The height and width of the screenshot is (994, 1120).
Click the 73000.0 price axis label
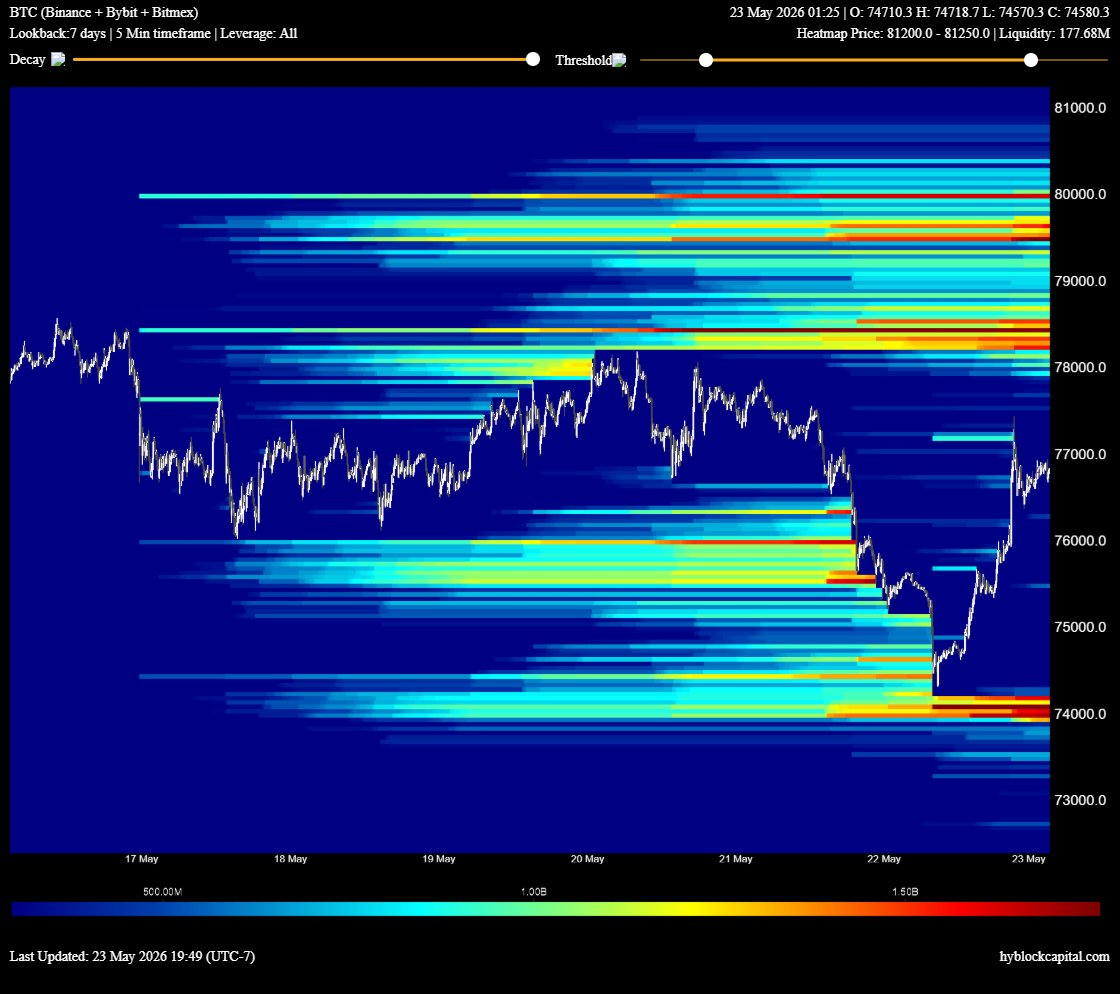point(1080,800)
